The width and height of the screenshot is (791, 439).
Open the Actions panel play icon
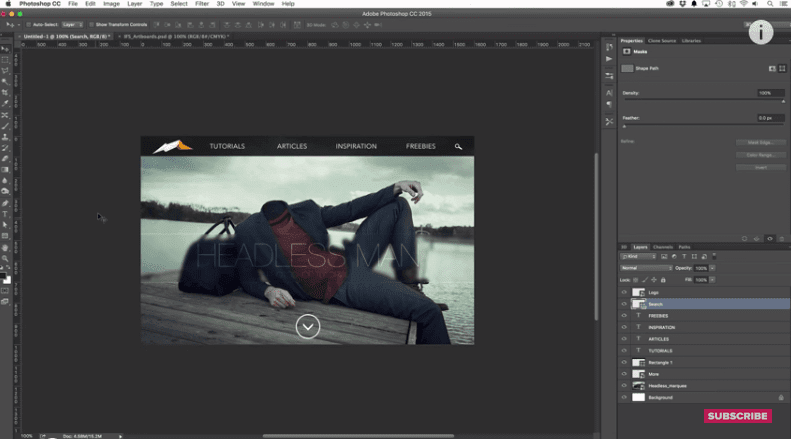[609, 59]
